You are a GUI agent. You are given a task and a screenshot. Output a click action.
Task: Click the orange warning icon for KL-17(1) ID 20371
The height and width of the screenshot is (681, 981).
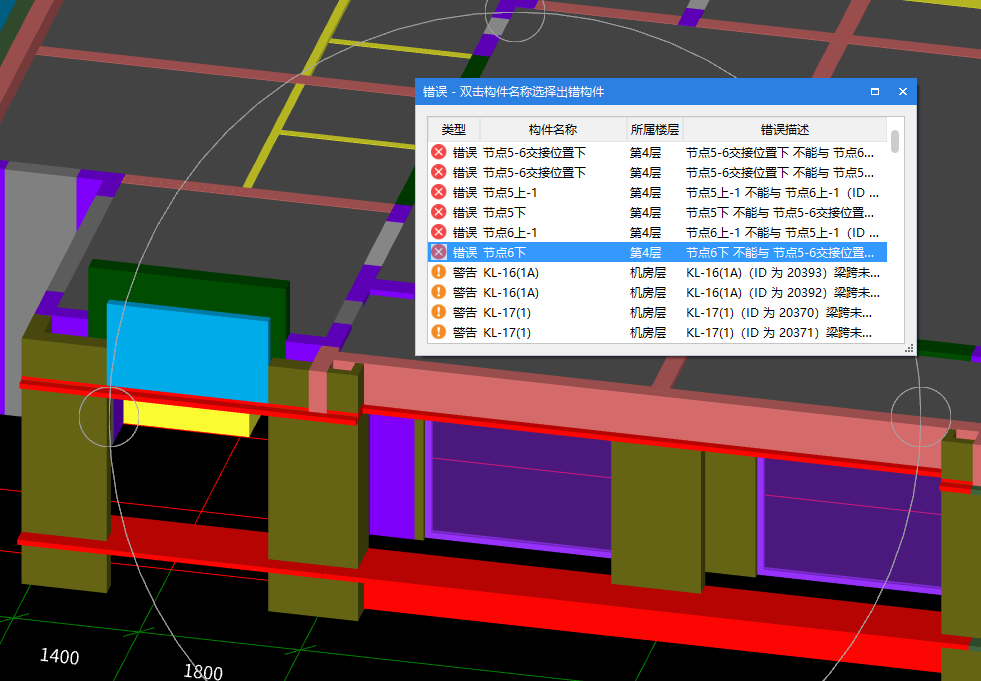coord(439,332)
